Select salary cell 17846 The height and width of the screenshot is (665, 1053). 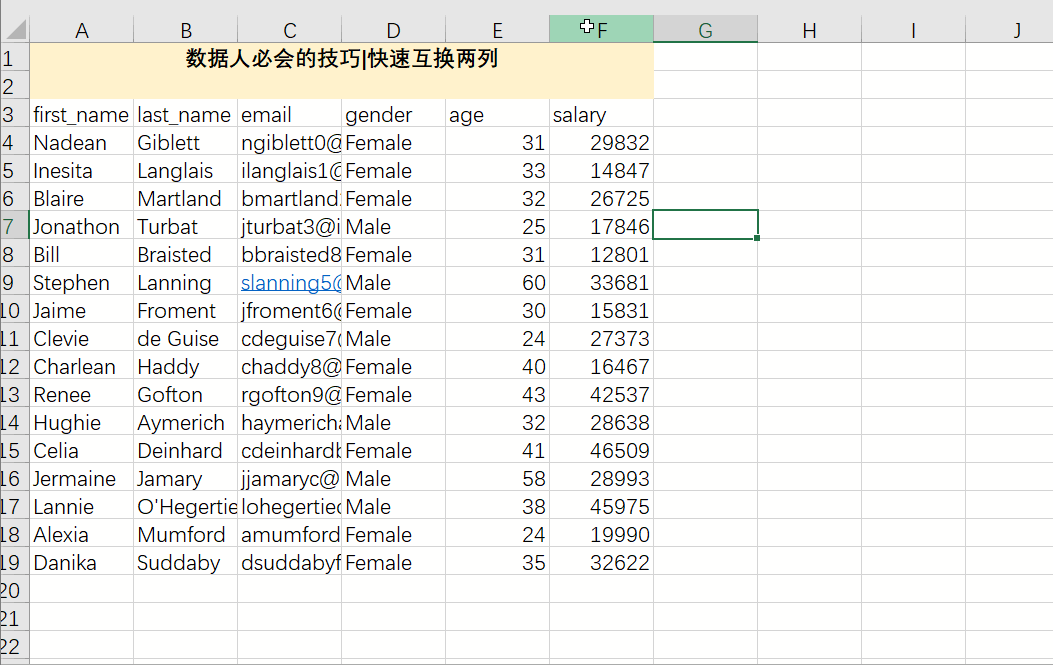602,226
